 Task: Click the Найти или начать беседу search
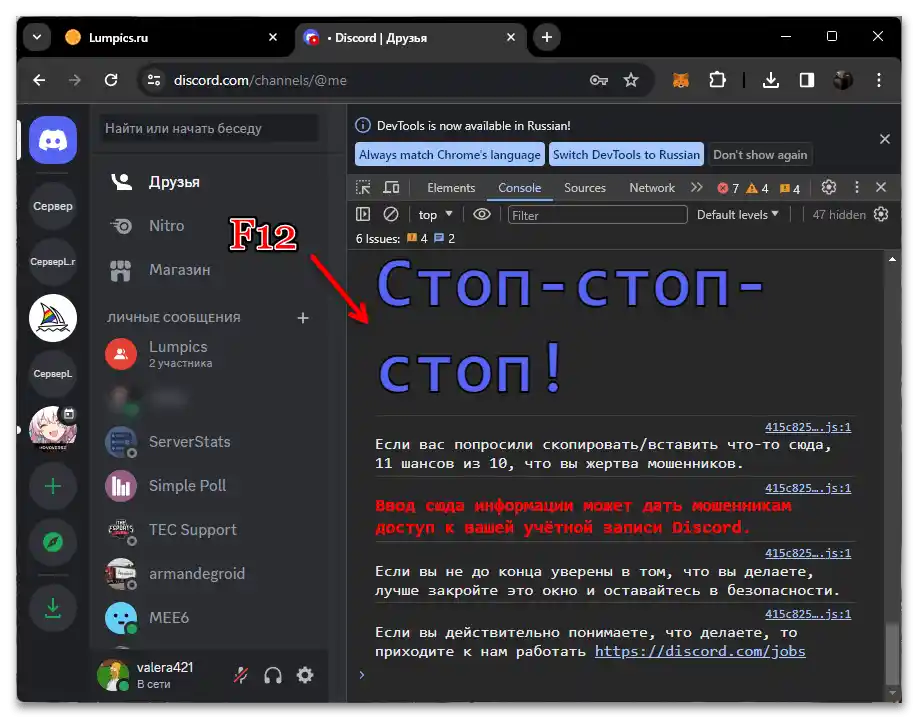209,128
